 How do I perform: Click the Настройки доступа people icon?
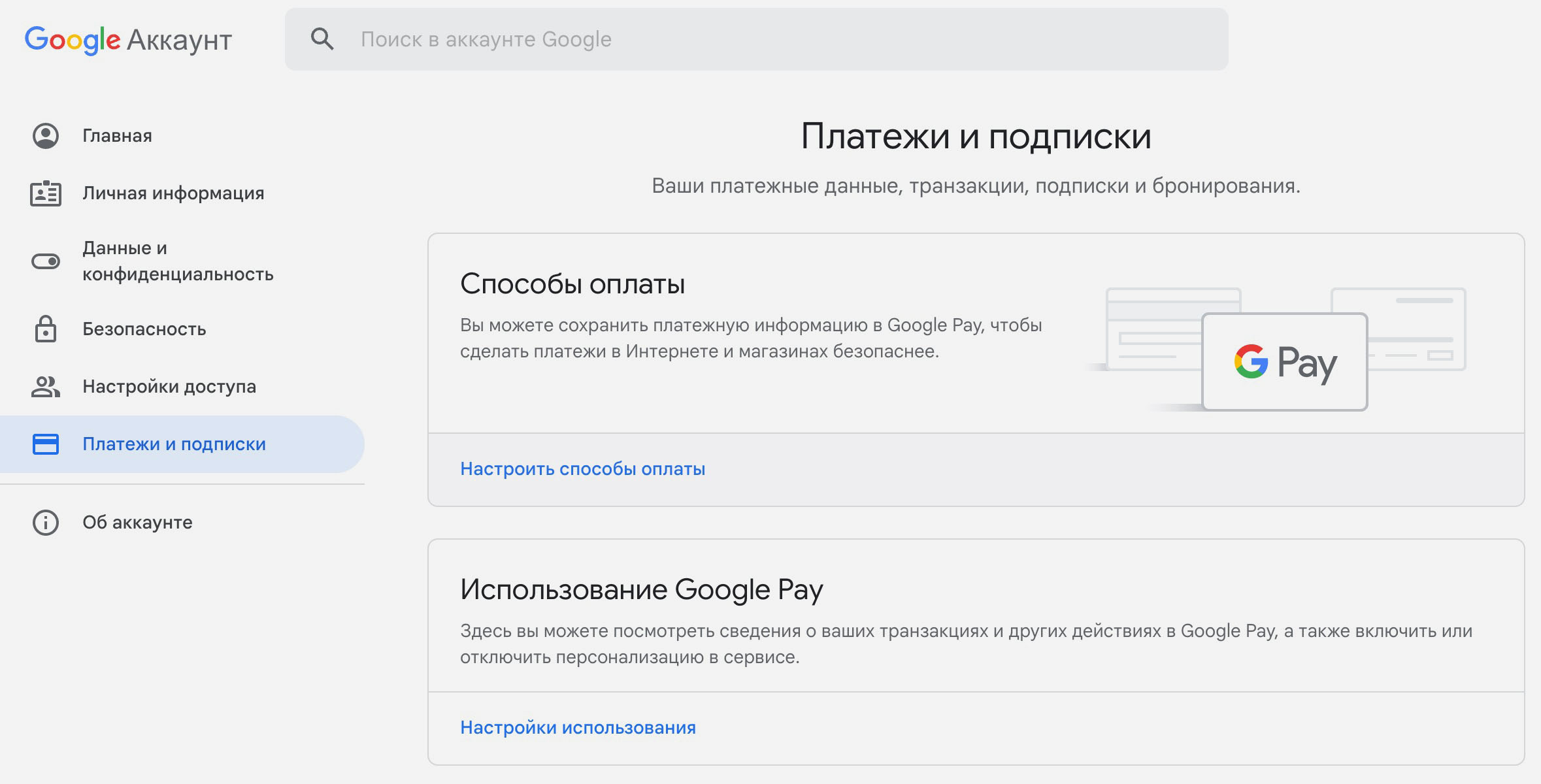46,387
